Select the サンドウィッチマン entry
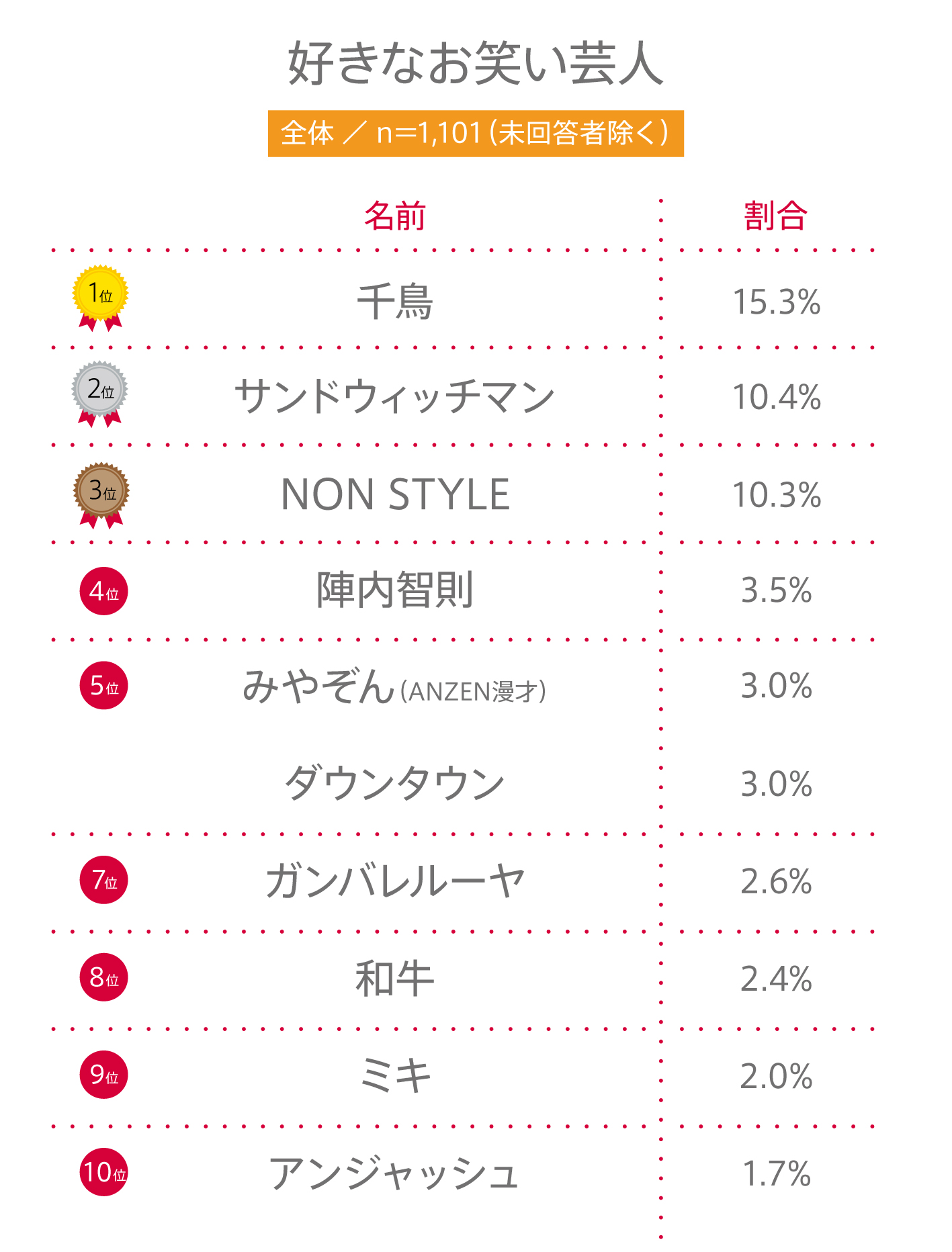This screenshot has width=952, height=1252. click(395, 397)
